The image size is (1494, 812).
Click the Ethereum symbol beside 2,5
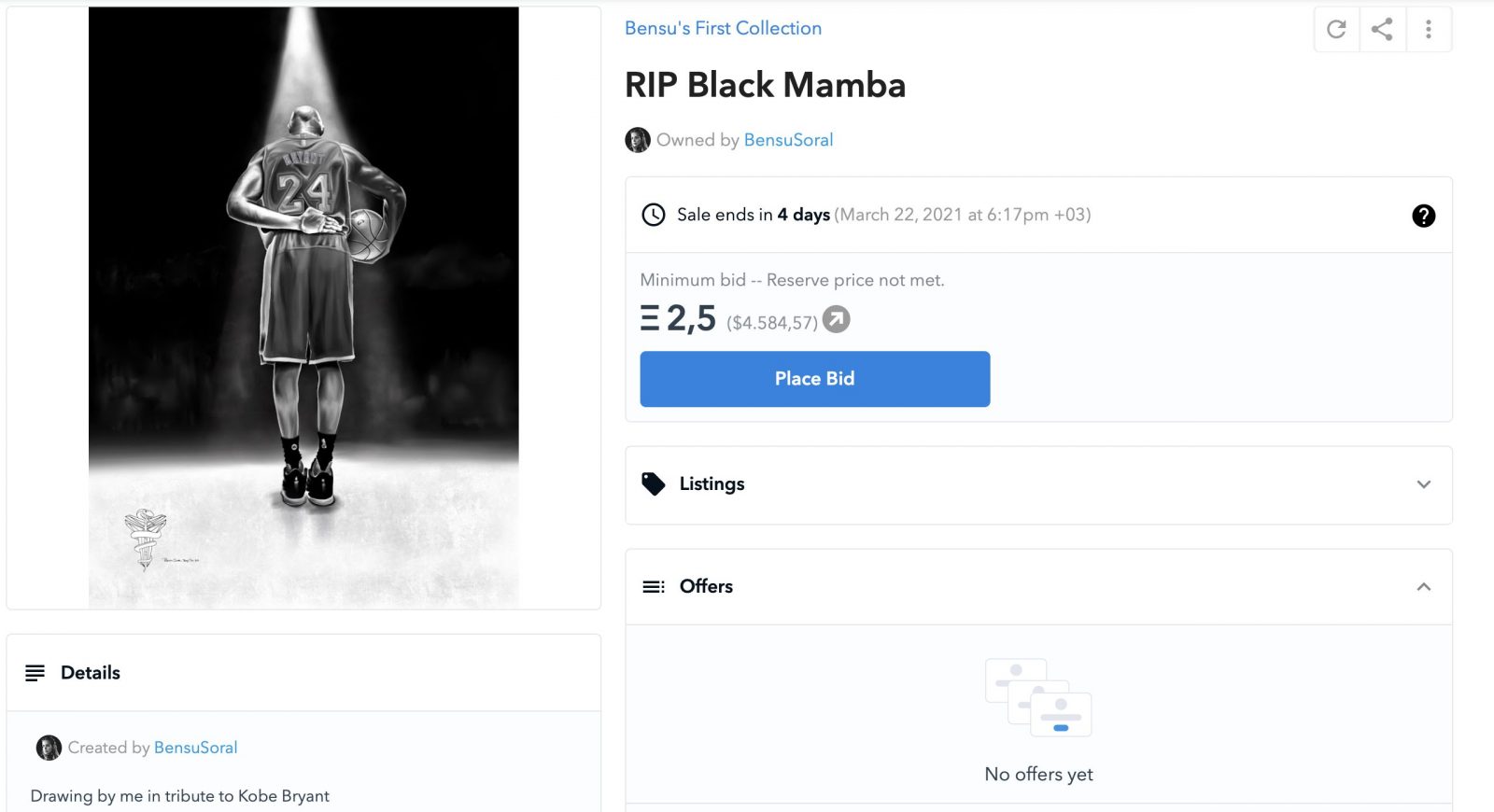[650, 318]
